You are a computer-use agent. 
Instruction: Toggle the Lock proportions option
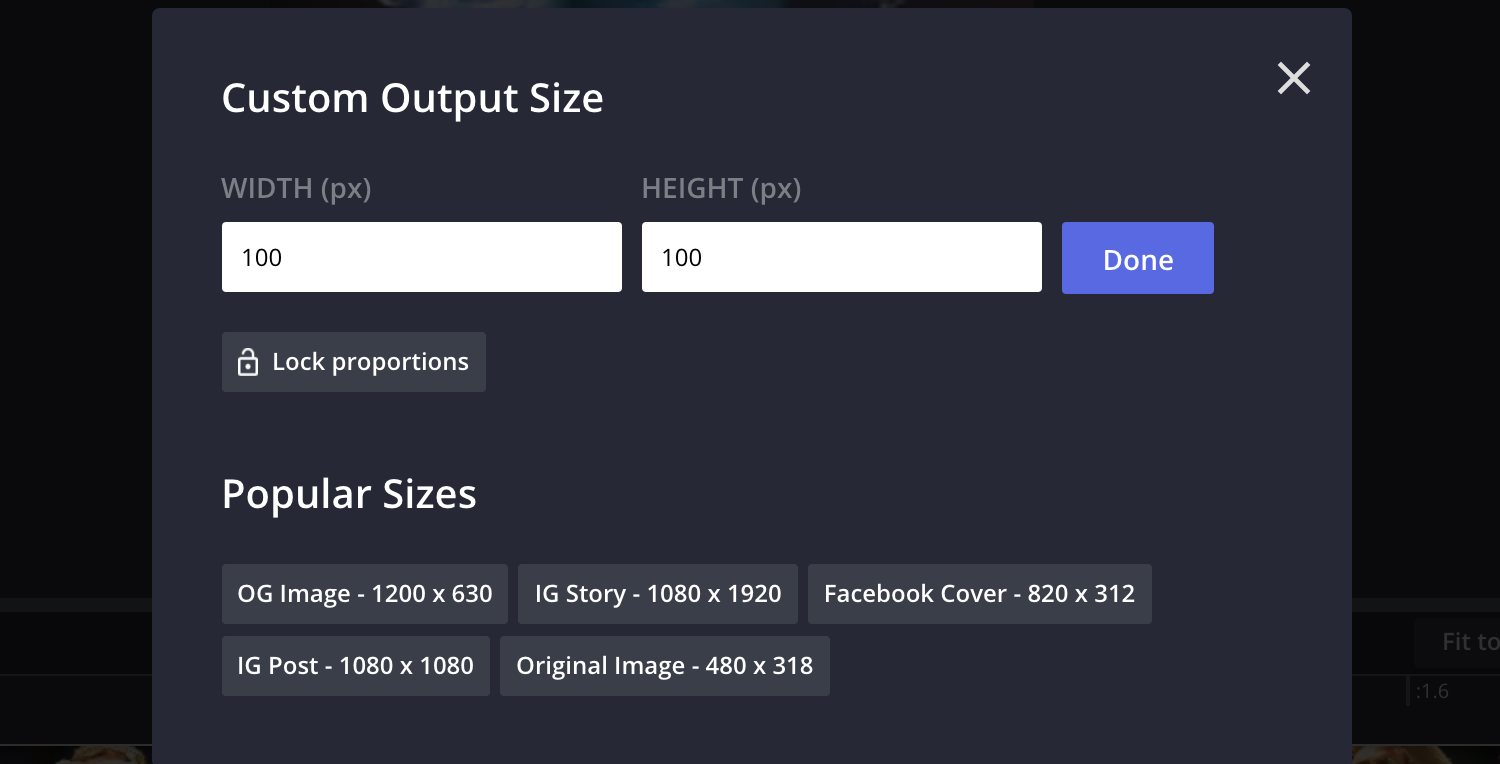[x=354, y=362]
